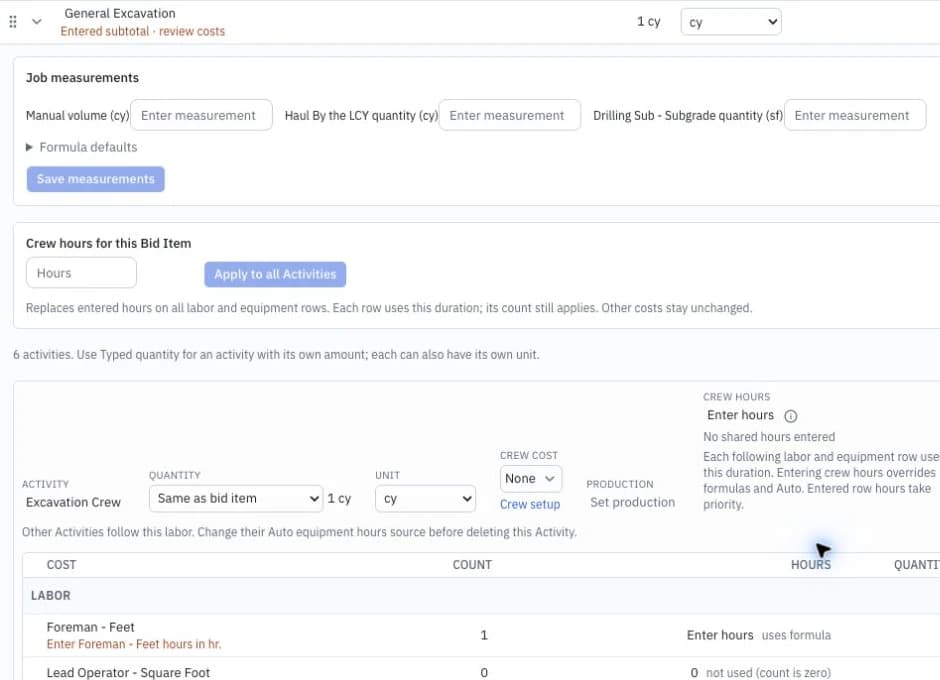Focus the Haul By the LCY quantity field

click(x=510, y=115)
